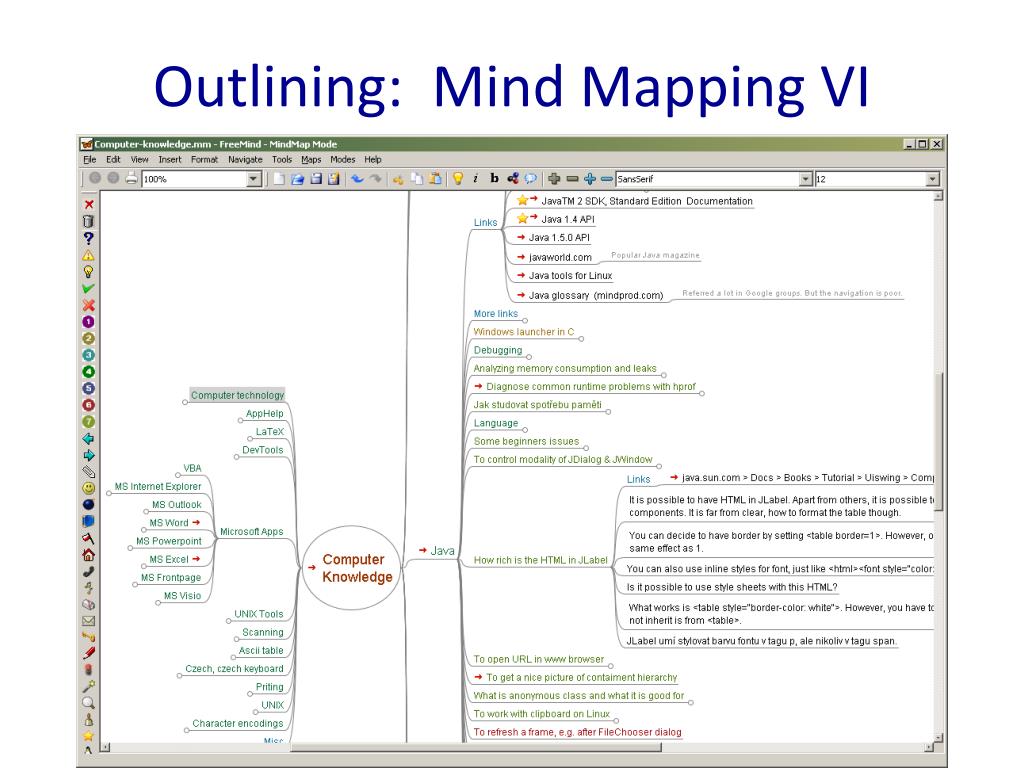The width and height of the screenshot is (1024, 768).
Task: Click the New map blank page icon
Action: pos(279,178)
